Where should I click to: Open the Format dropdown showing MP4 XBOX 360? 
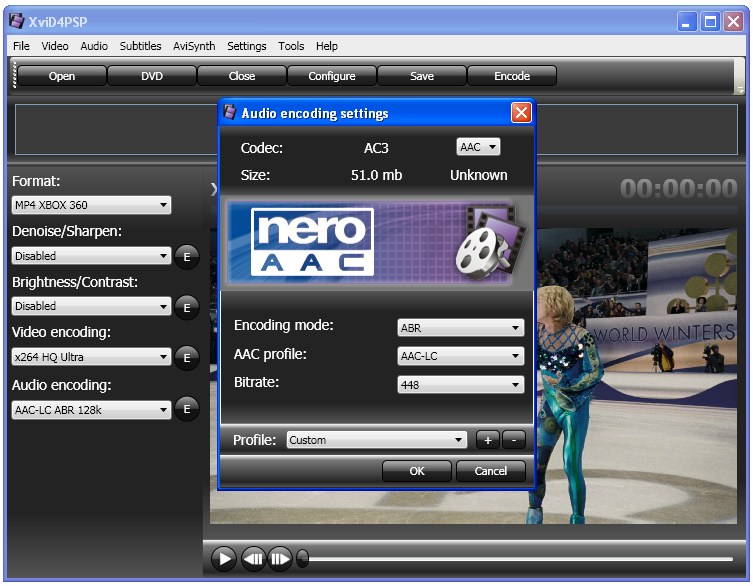(91, 205)
